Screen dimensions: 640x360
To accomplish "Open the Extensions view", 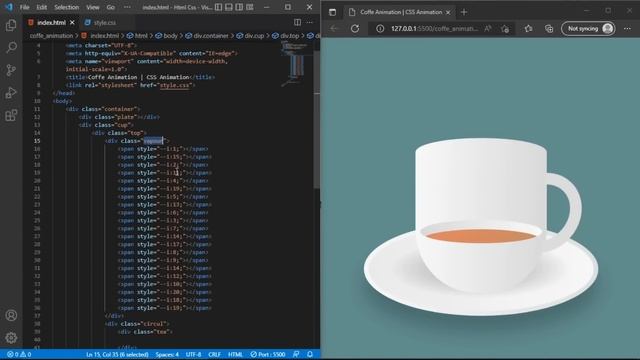I will click(x=11, y=115).
